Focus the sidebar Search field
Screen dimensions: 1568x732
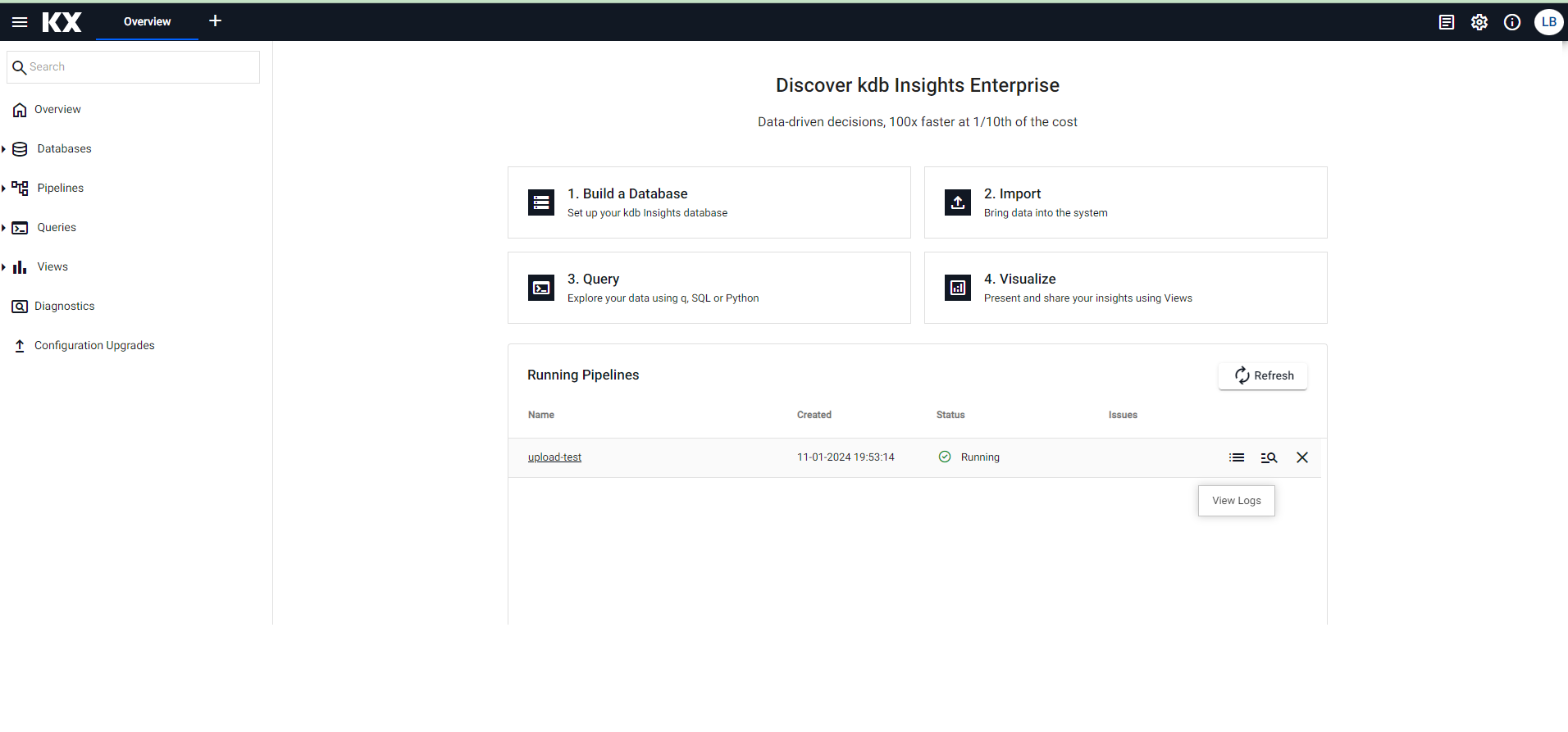(133, 67)
